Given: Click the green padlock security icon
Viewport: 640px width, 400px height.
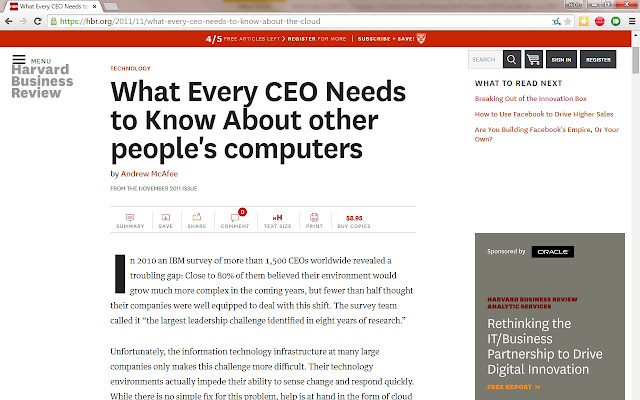Looking at the screenshot, I should 54,21.
